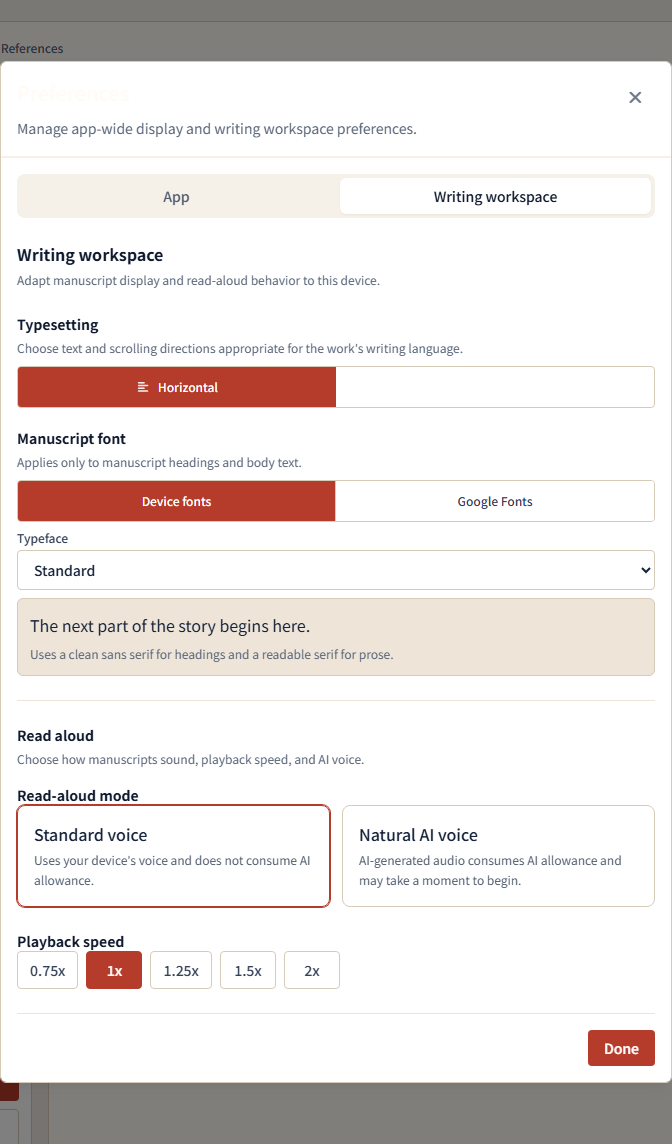Click the References label behind the dialog
This screenshot has height=1144, width=672.
coord(32,49)
